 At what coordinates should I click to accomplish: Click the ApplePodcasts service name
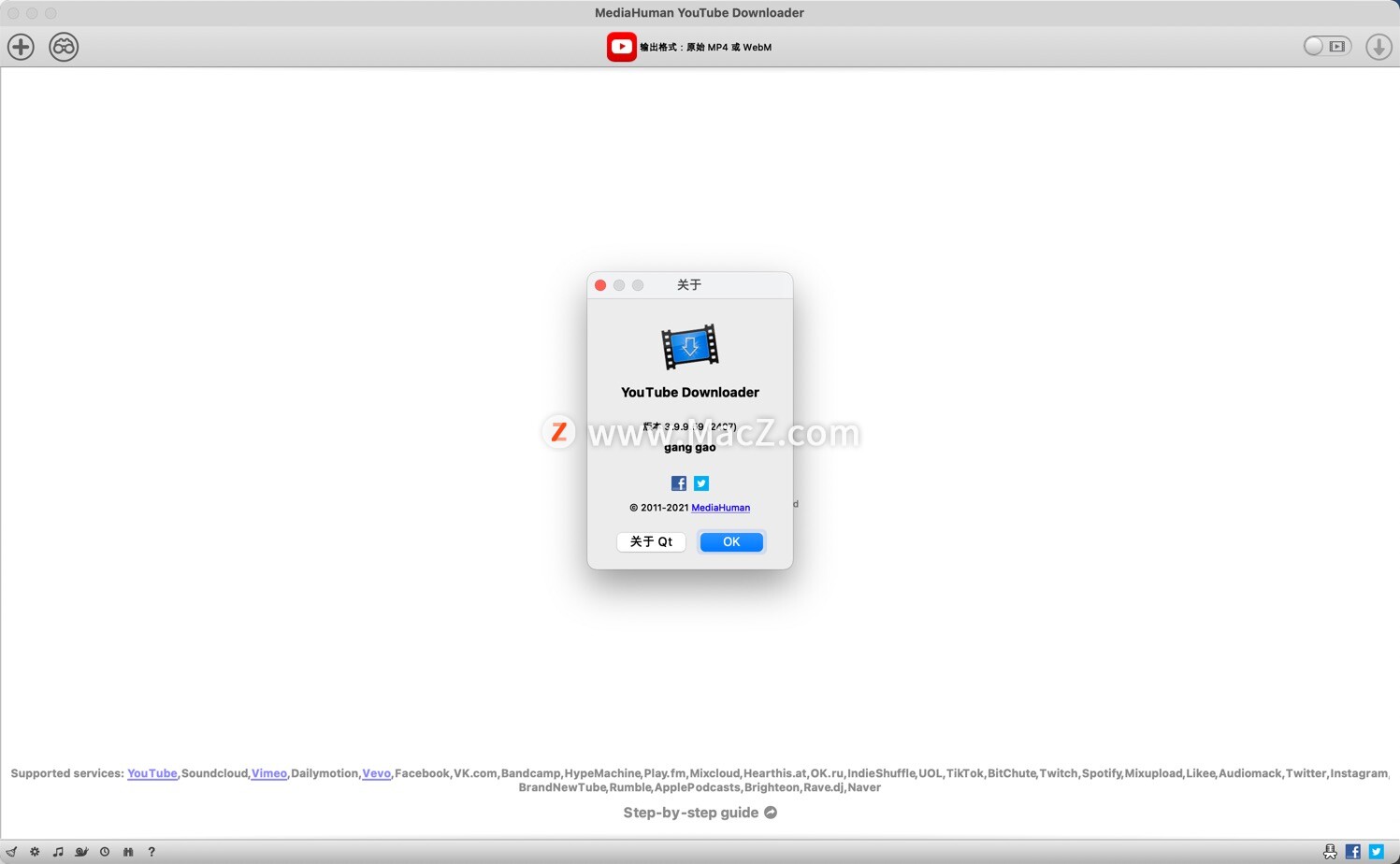(698, 787)
